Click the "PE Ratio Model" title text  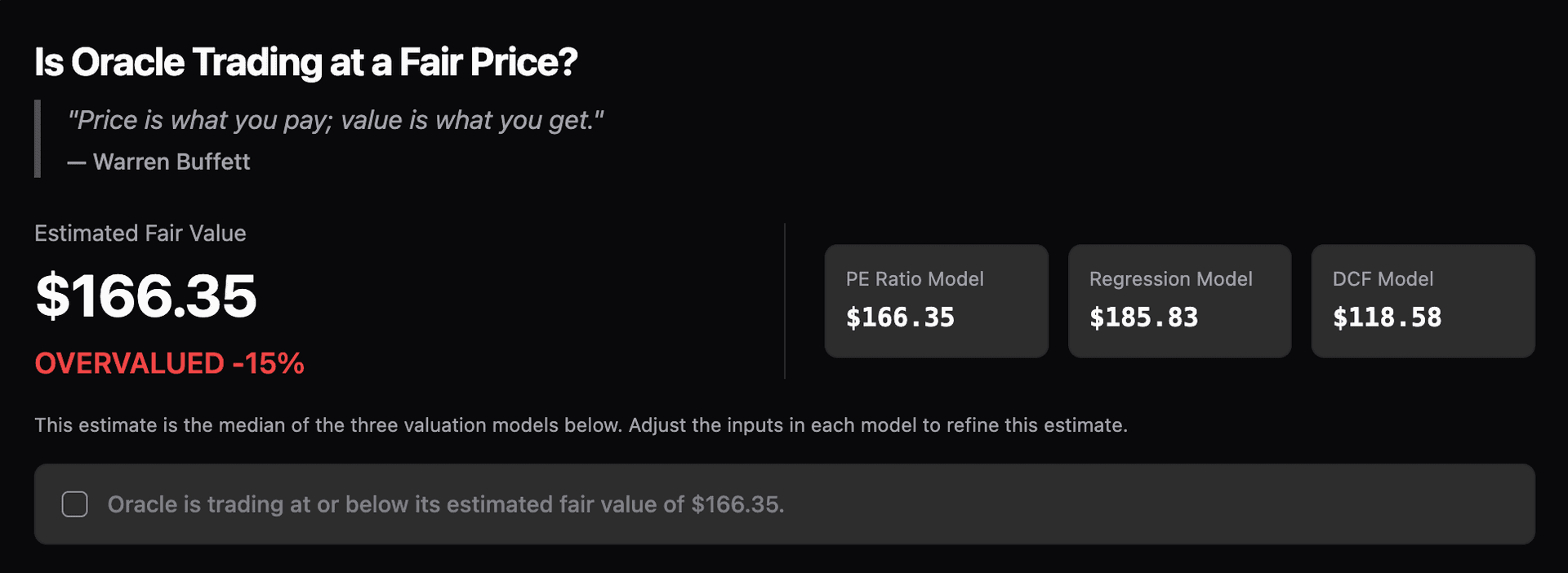coord(915,279)
